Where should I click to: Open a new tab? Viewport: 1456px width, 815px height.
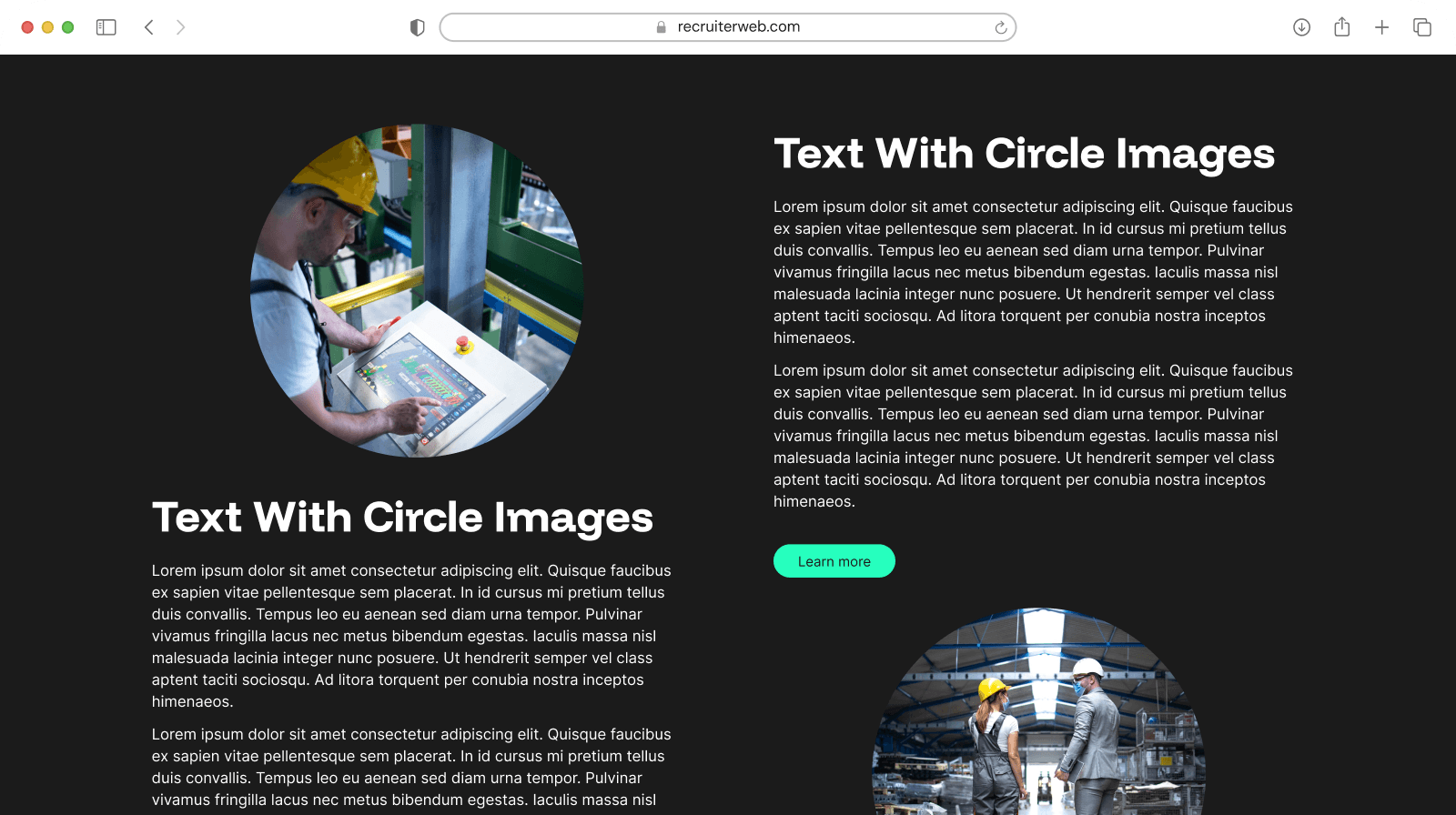coord(1381,27)
